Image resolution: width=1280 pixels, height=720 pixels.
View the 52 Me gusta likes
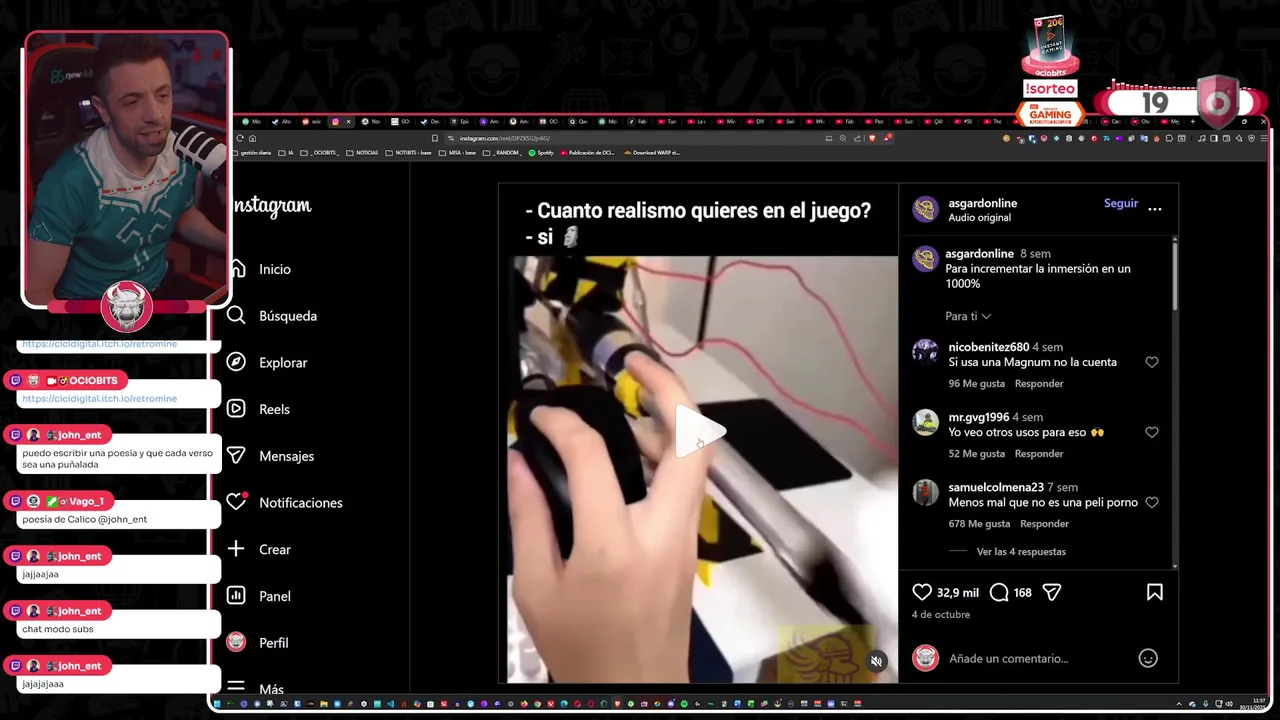click(977, 454)
